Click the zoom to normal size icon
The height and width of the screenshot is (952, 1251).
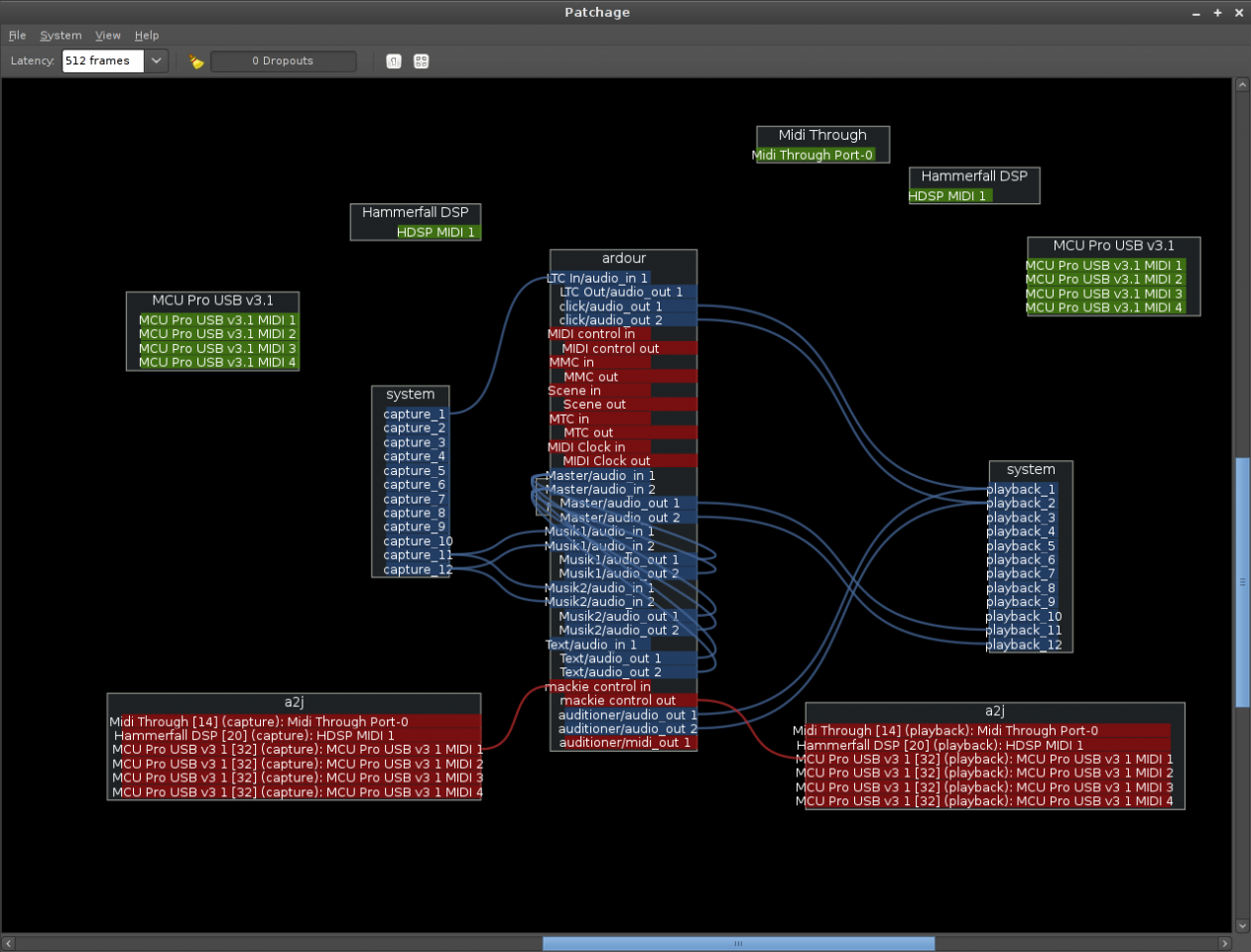(x=394, y=61)
